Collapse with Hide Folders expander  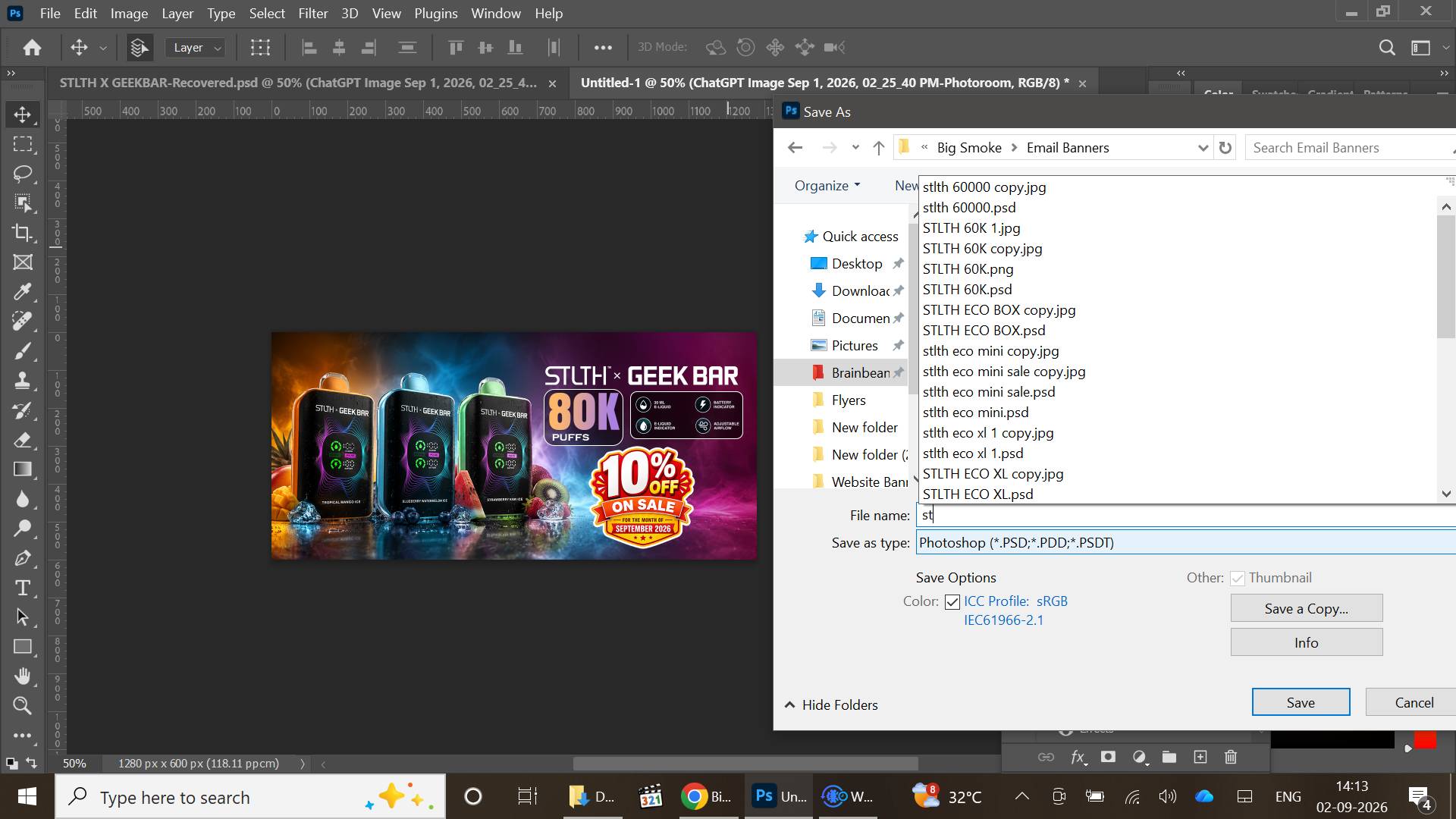(831, 705)
